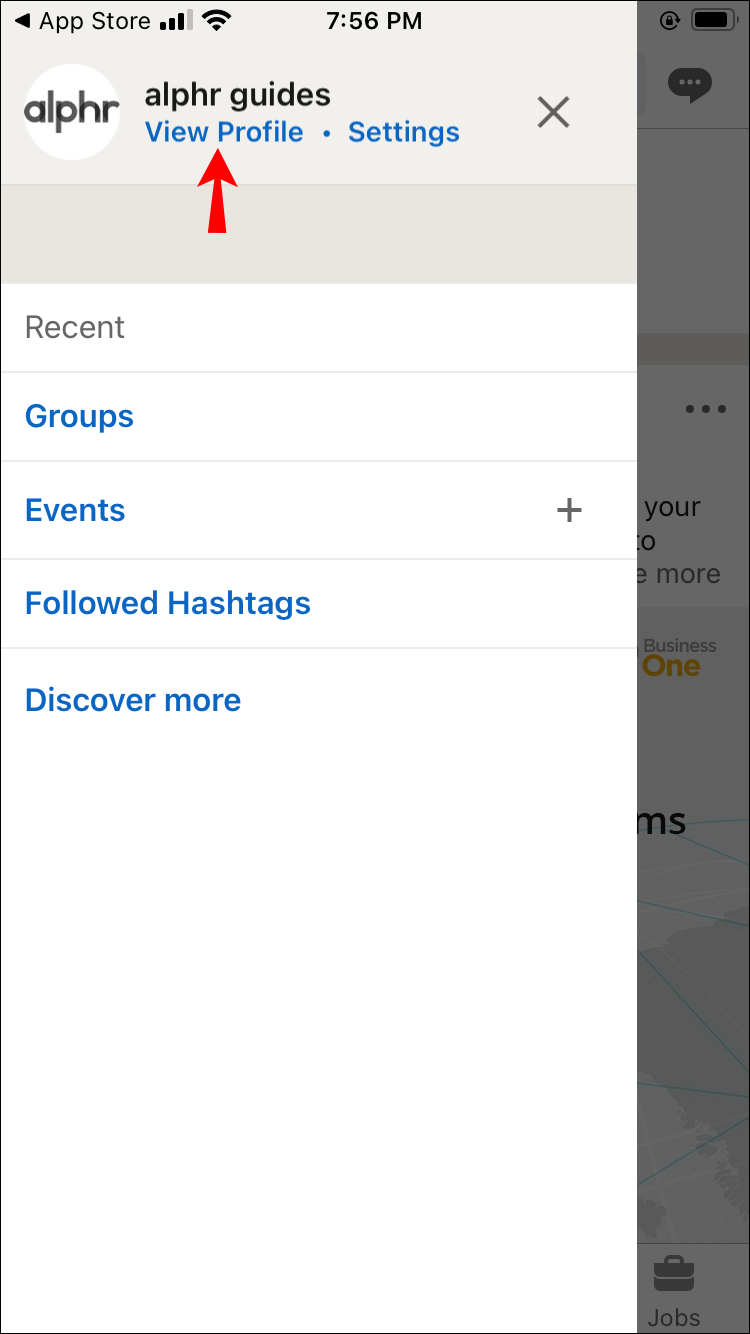The image size is (750, 1334).
Task: Tap the plus icon beside Events
Action: tap(569, 510)
